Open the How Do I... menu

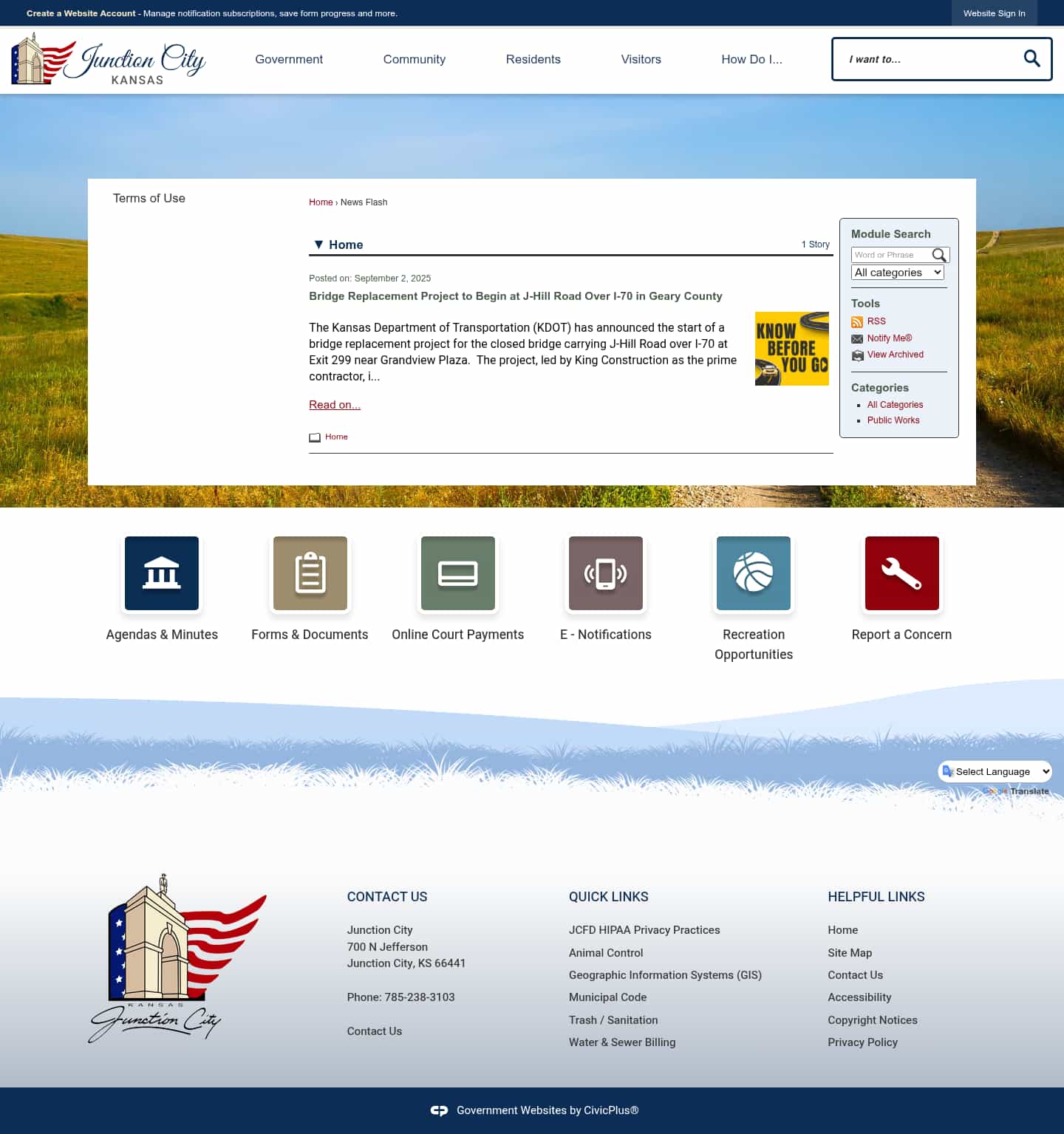pyautogui.click(x=751, y=59)
